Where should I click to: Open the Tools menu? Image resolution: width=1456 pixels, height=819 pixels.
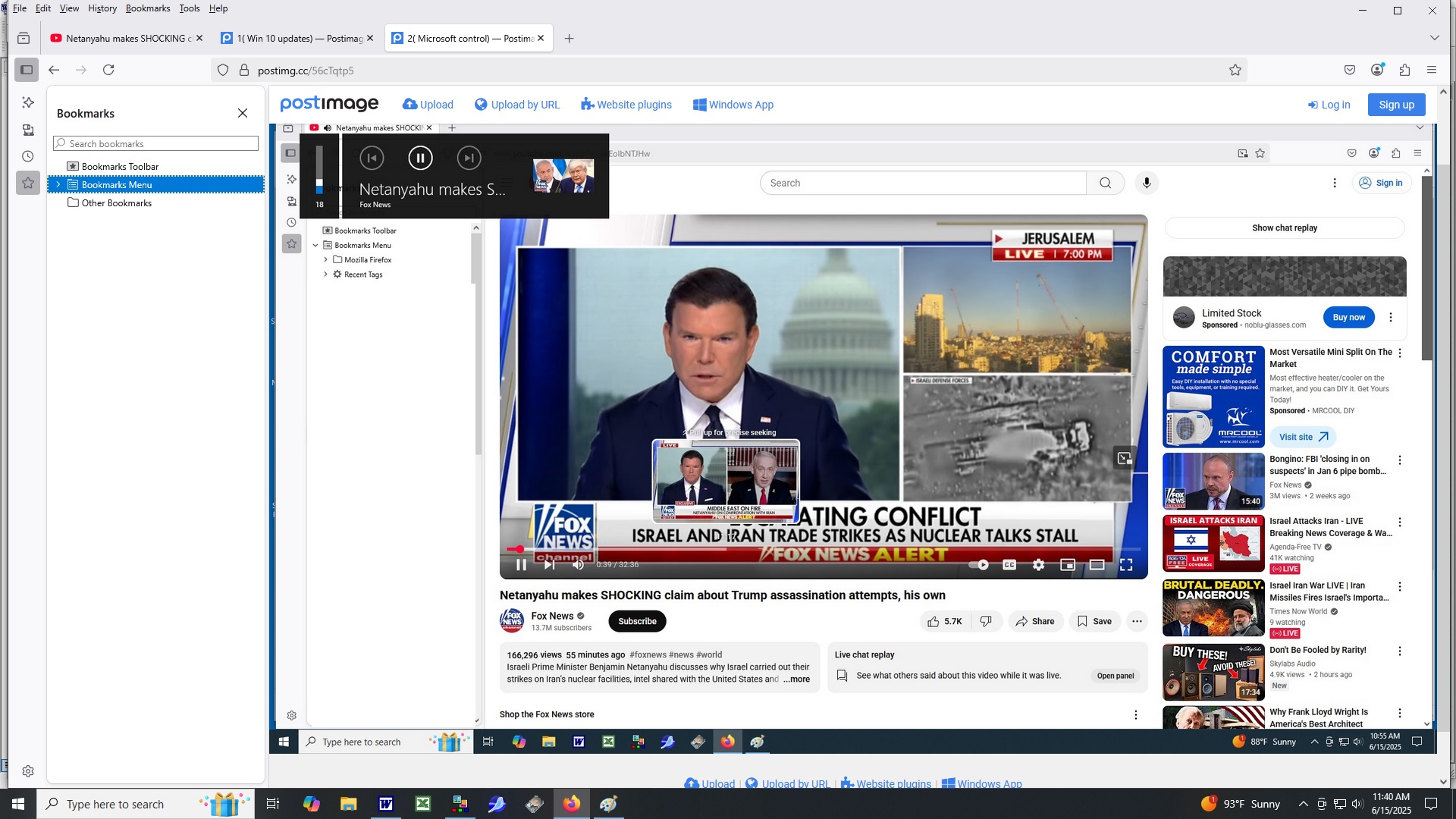pyautogui.click(x=190, y=8)
